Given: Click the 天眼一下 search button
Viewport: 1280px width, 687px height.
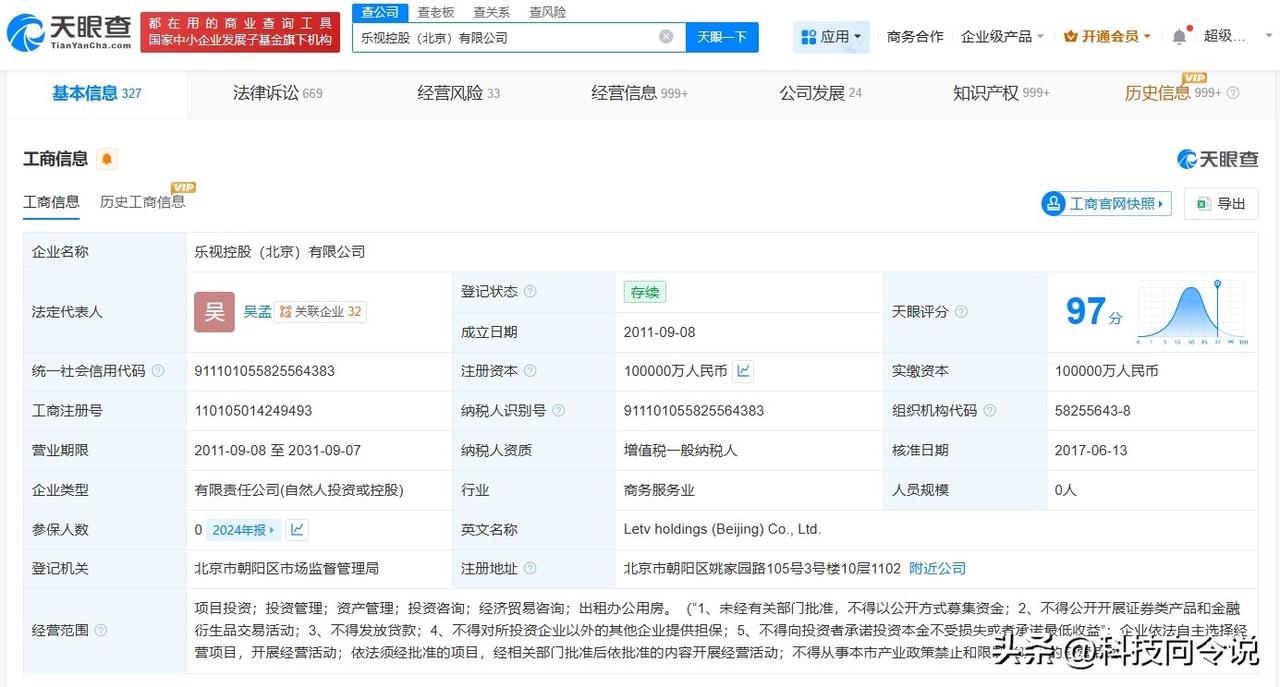Looking at the screenshot, I should [722, 36].
